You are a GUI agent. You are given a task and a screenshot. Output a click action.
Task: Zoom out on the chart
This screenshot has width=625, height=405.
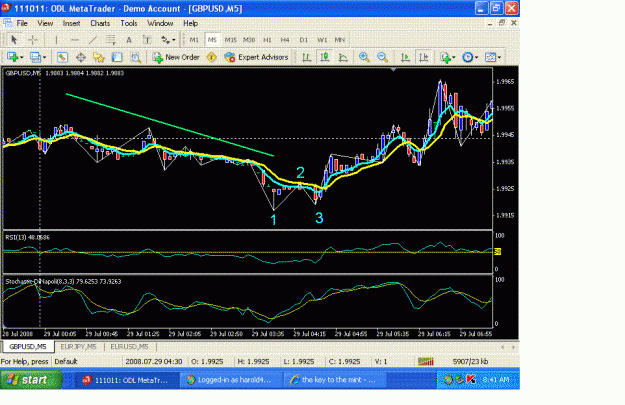(382, 57)
